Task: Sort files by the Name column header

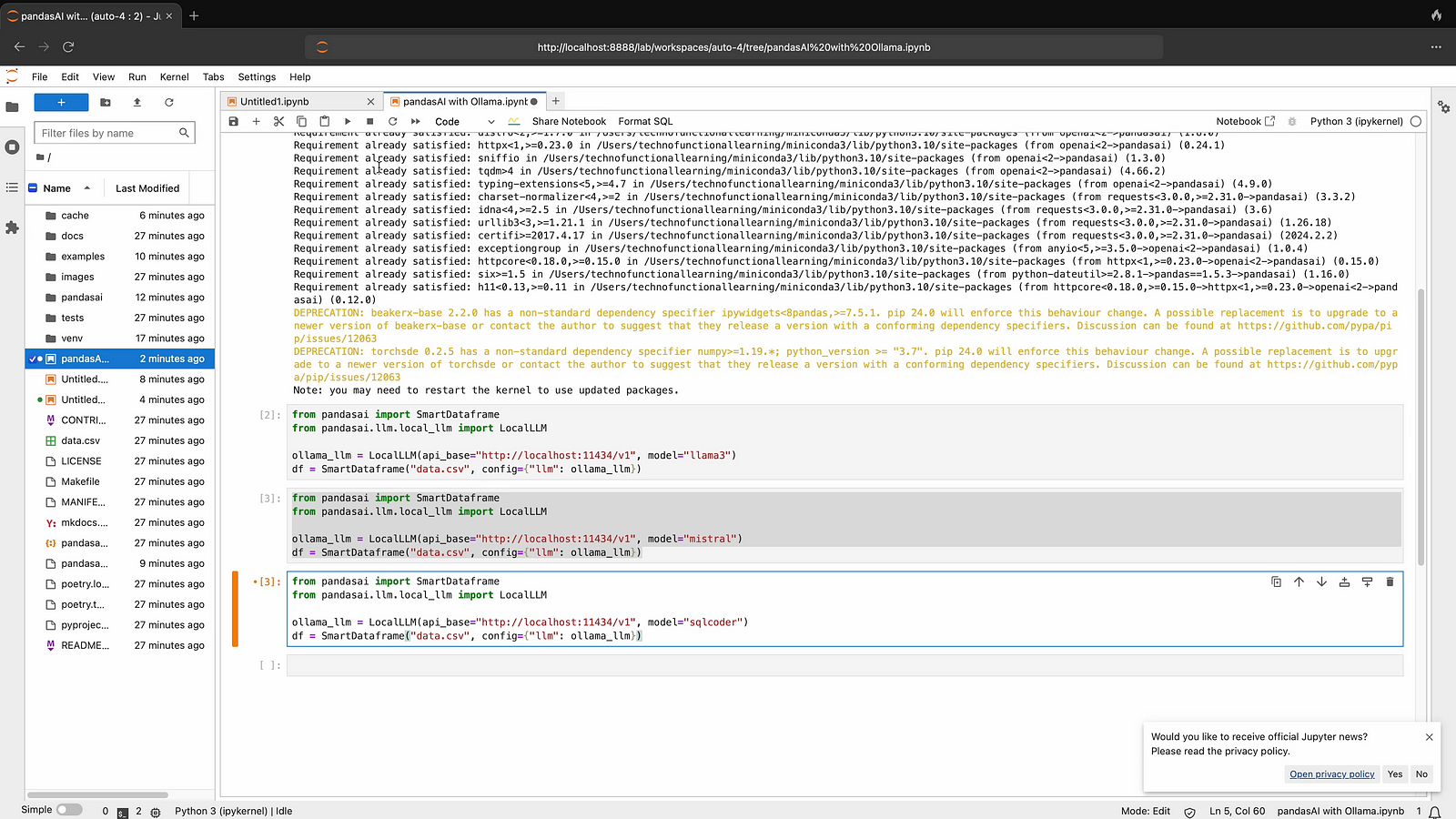Action: (x=57, y=188)
